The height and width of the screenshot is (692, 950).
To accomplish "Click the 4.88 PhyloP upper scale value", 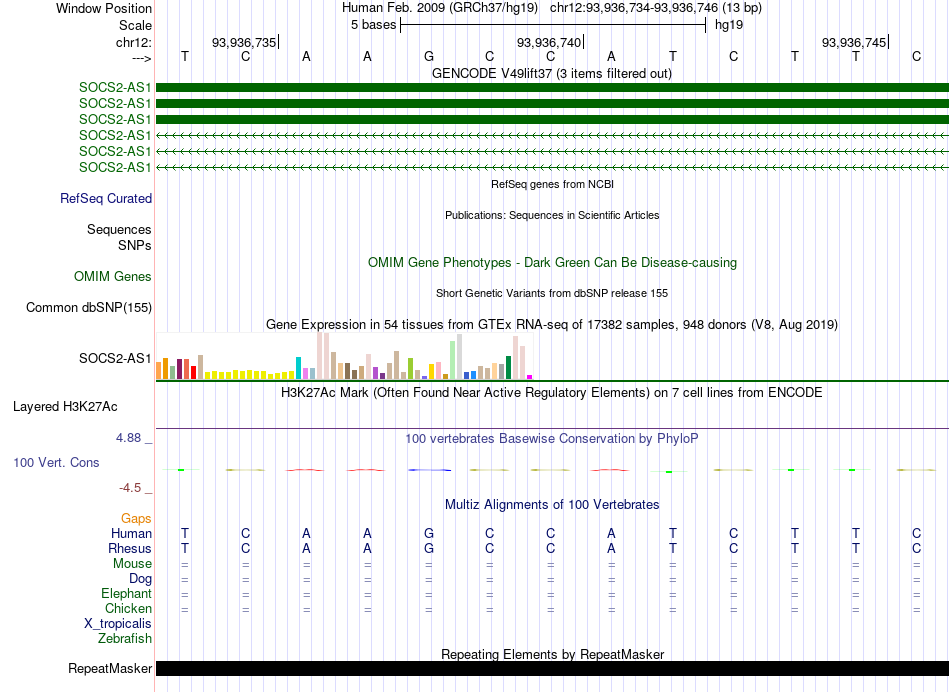I will point(128,437).
